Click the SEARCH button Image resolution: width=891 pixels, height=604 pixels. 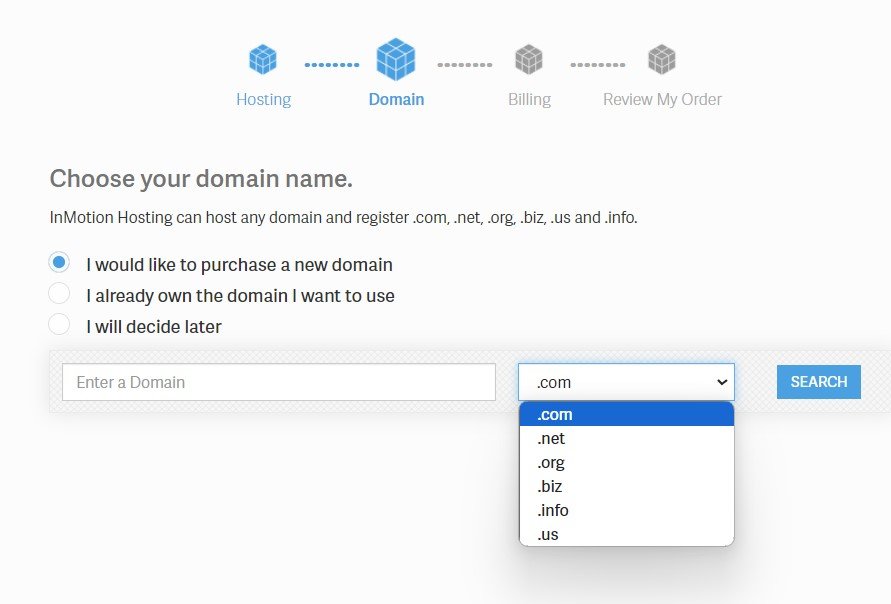[818, 382]
